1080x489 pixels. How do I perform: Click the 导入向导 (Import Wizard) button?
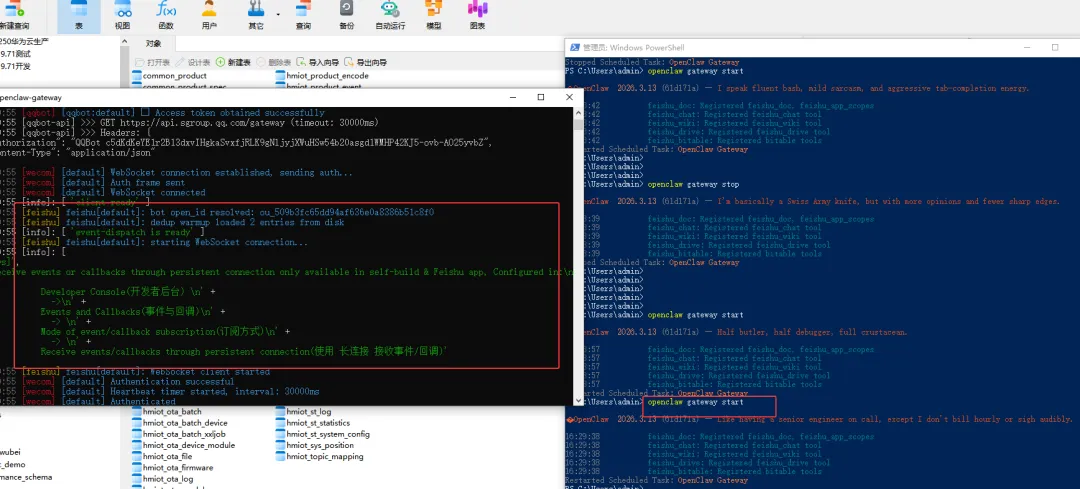pos(319,62)
